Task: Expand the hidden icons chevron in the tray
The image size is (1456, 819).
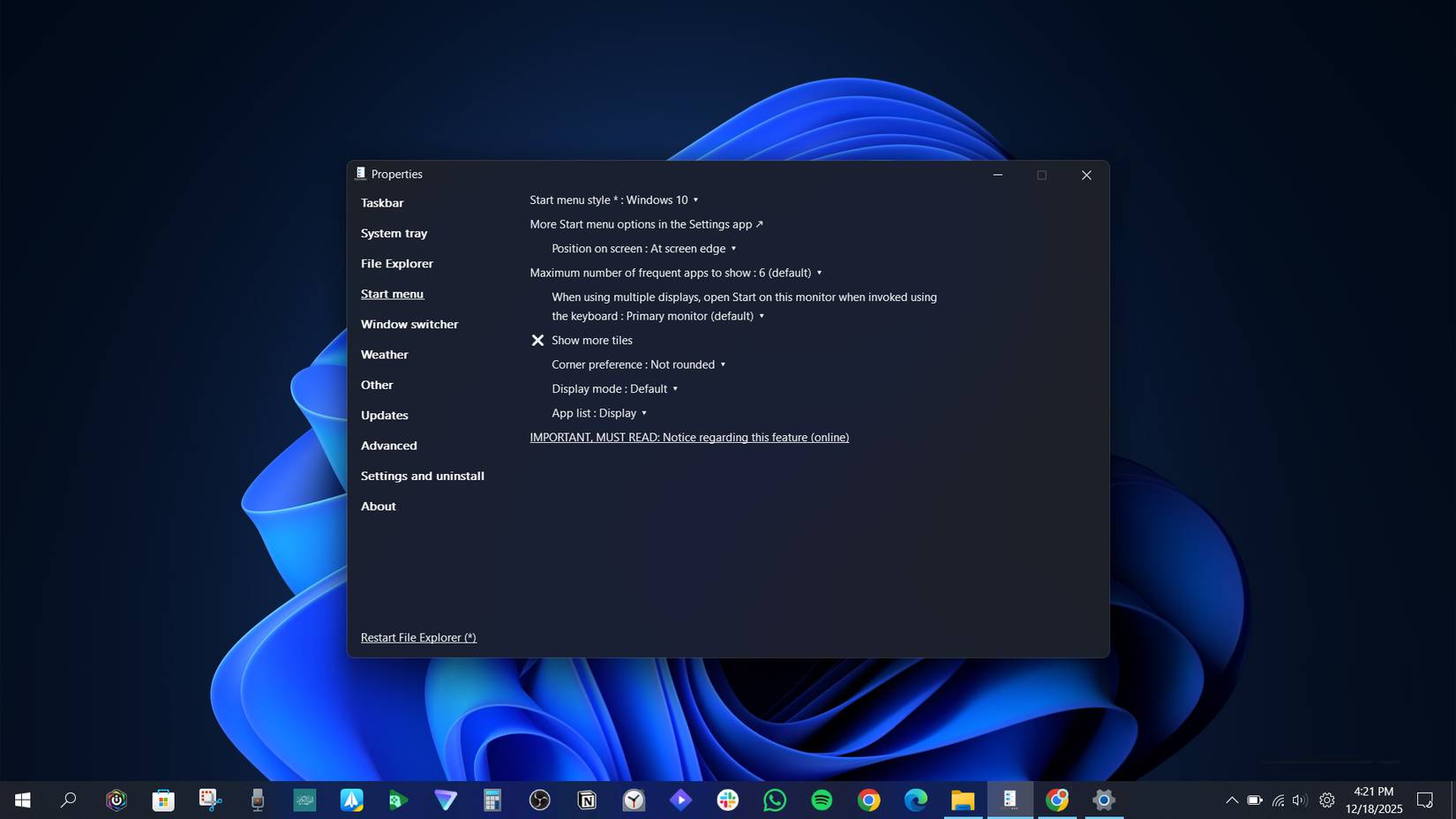Action: click(x=1232, y=800)
